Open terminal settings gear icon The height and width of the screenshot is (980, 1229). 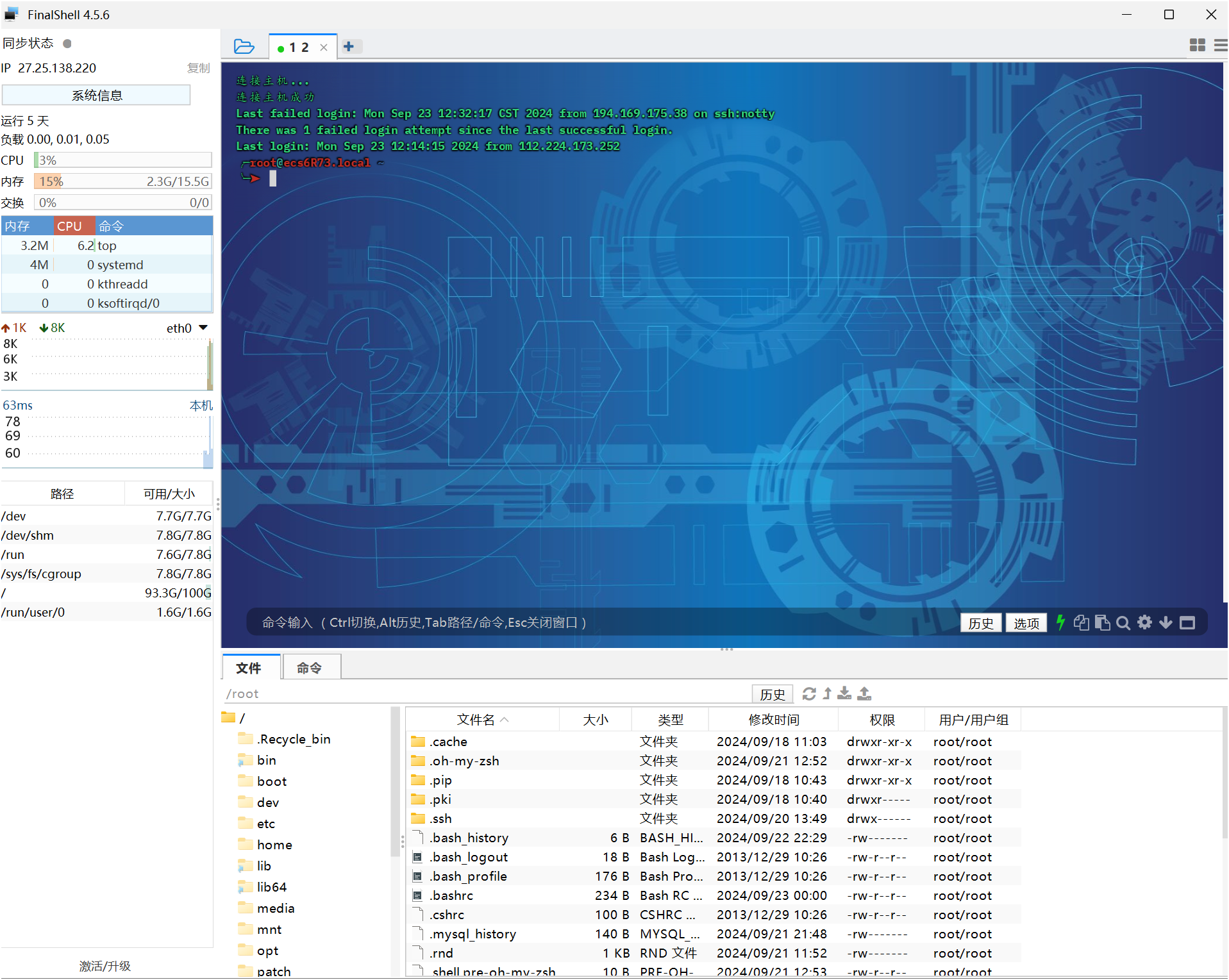pyautogui.click(x=1144, y=622)
